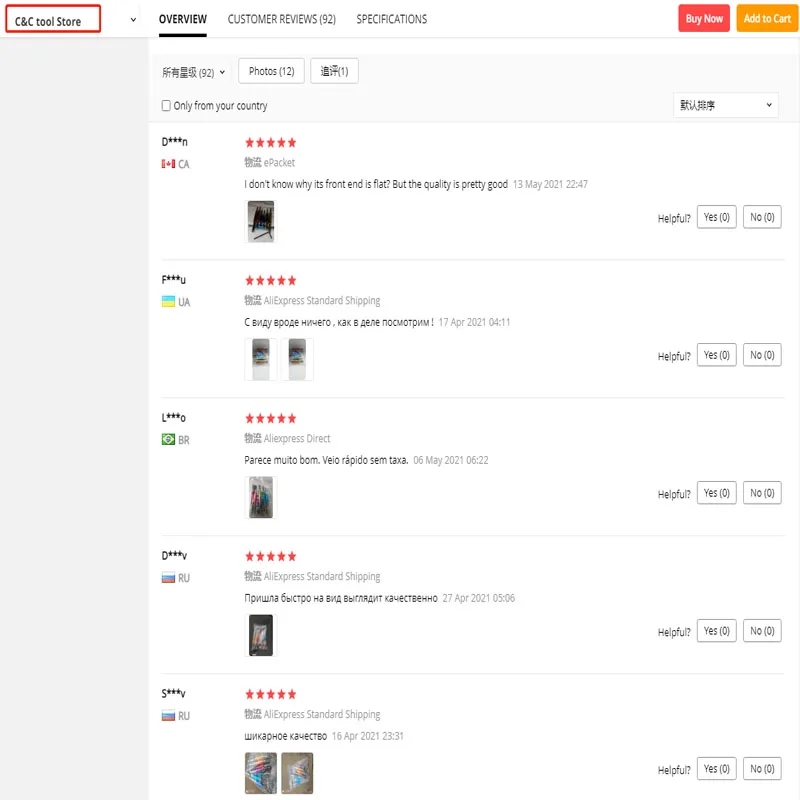Click the Ukraine flag icon beside F***u
Viewport: 800px width, 800px height.
click(168, 302)
